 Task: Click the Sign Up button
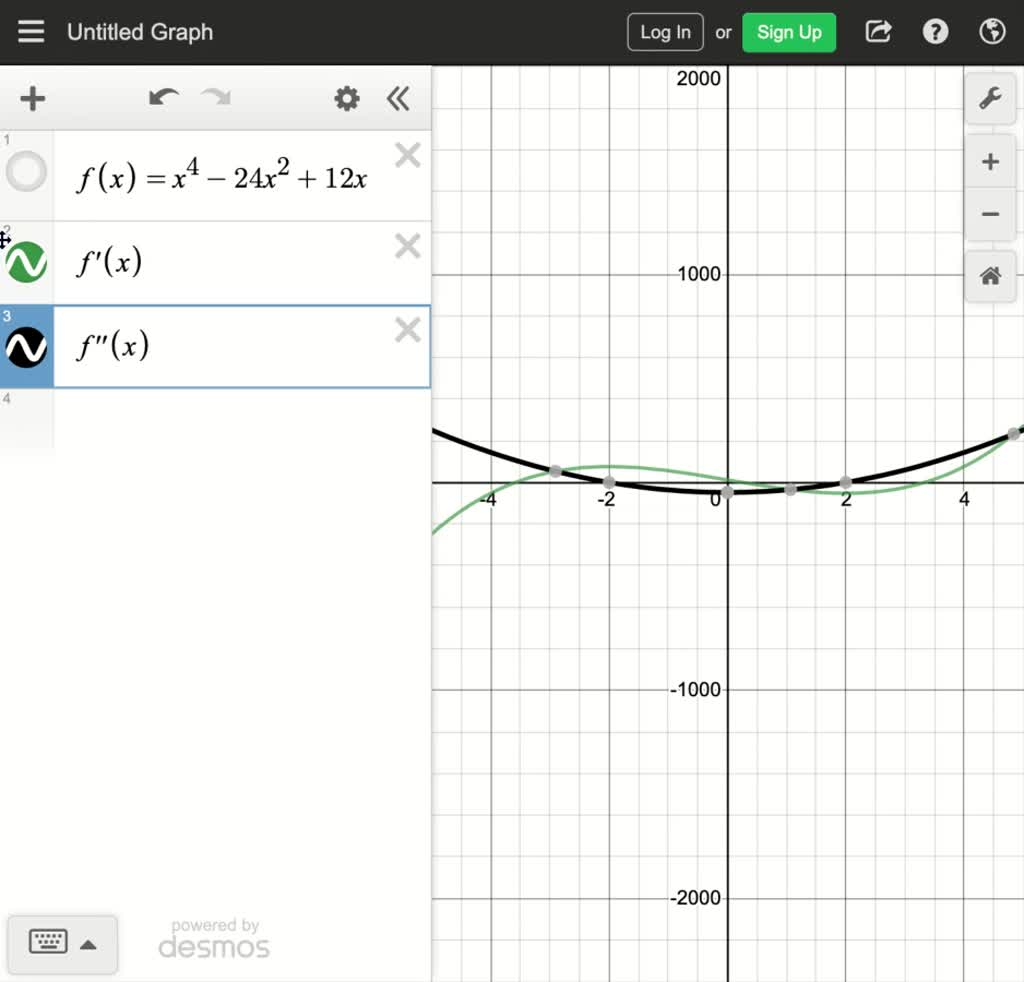tap(789, 31)
